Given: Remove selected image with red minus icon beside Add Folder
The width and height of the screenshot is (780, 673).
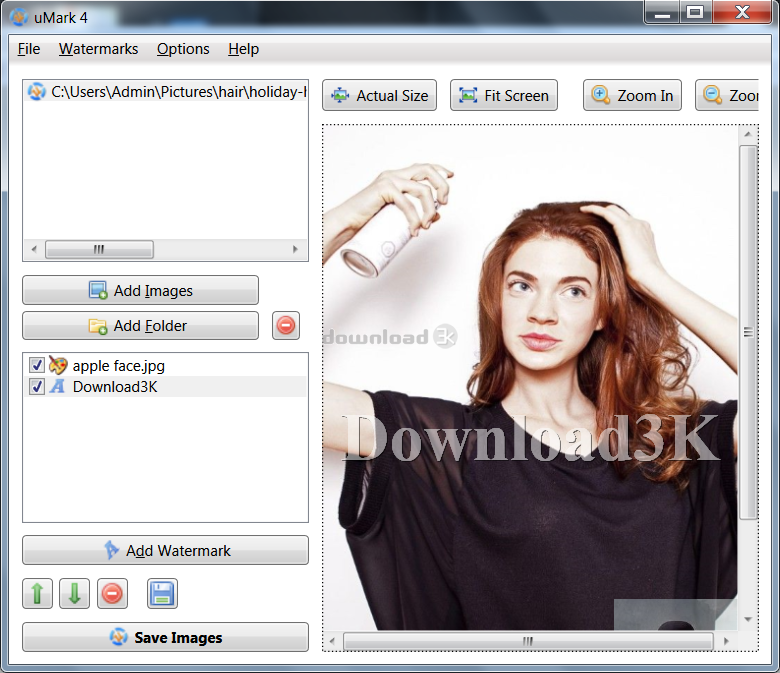Looking at the screenshot, I should coord(286,326).
